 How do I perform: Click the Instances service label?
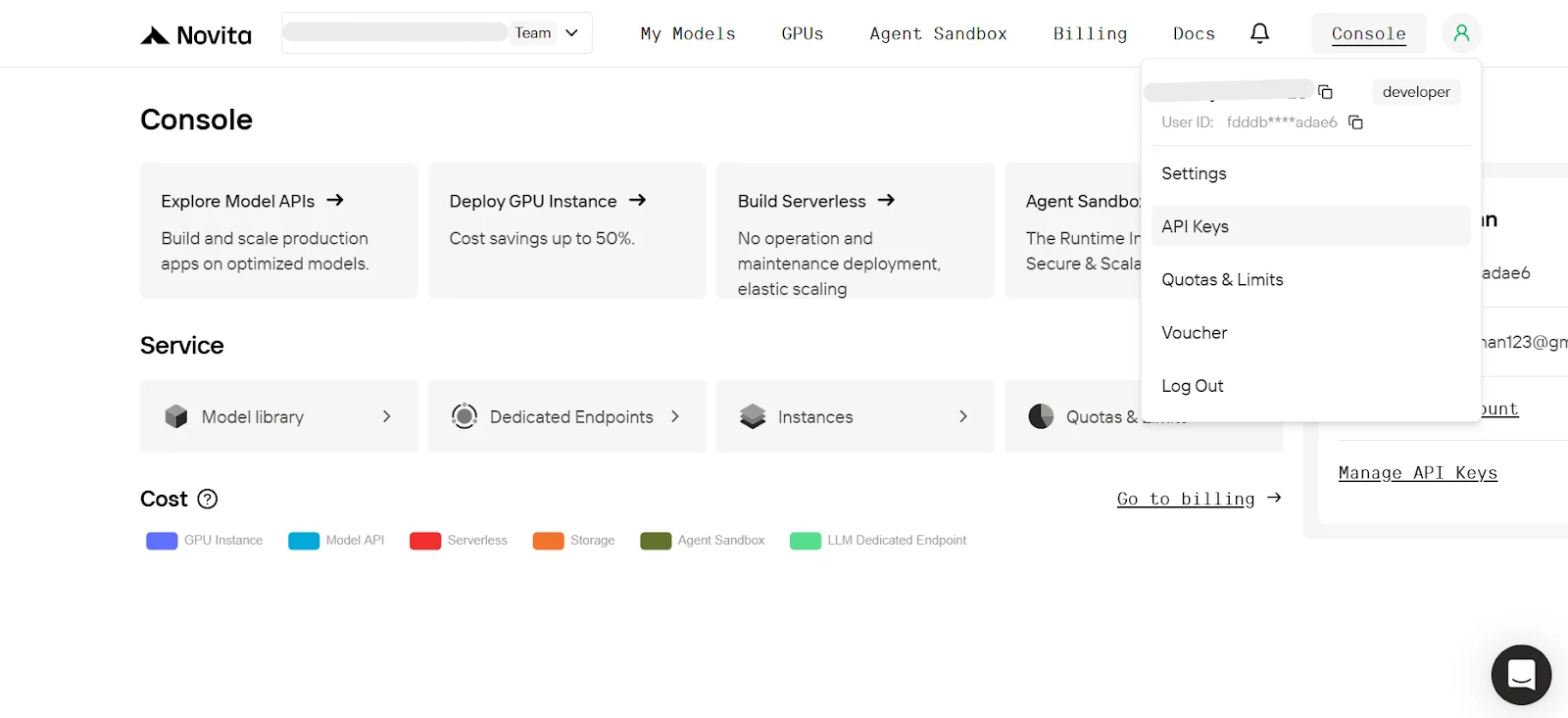click(x=815, y=417)
